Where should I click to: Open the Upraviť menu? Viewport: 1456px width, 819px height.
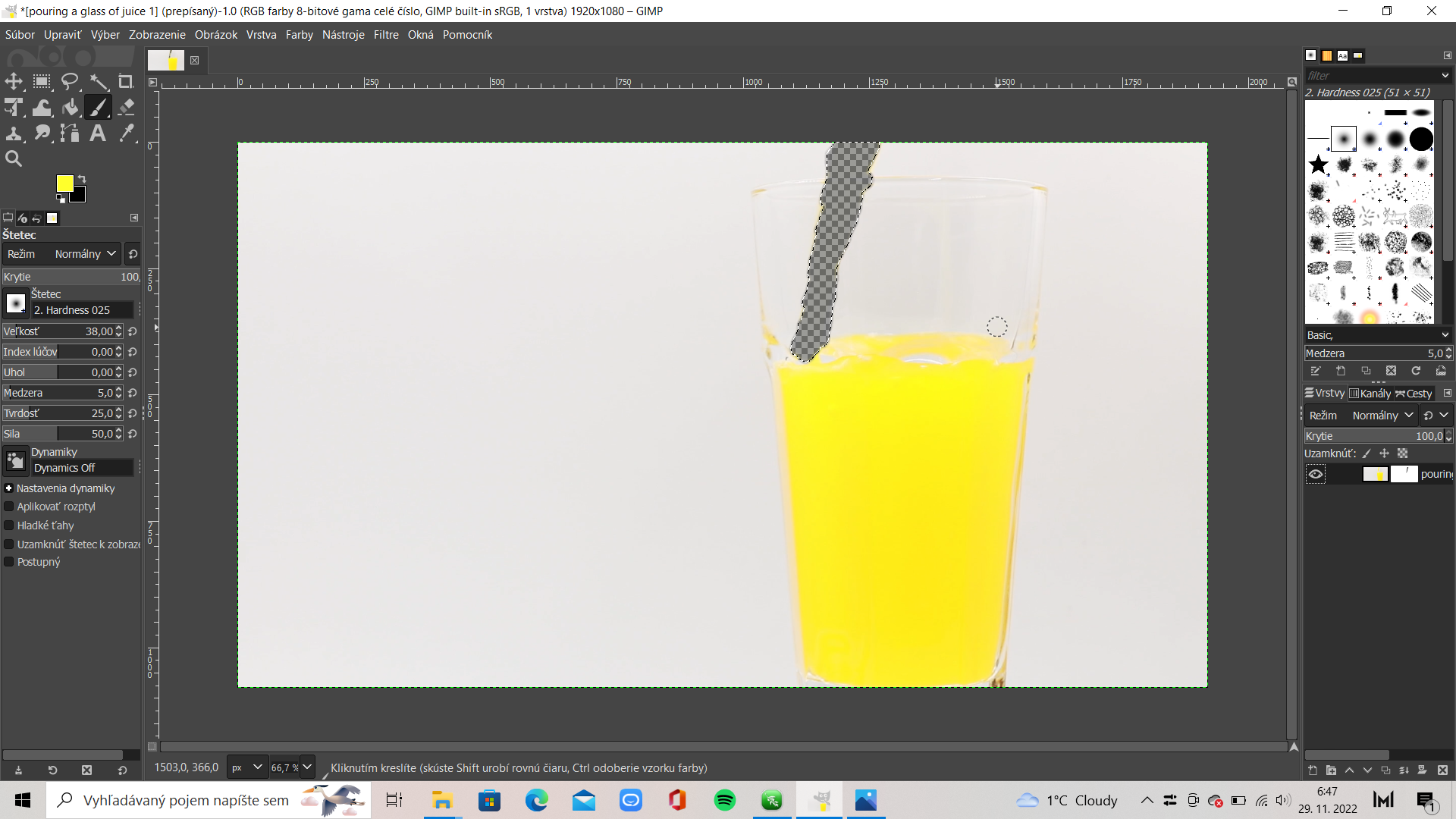pos(62,35)
